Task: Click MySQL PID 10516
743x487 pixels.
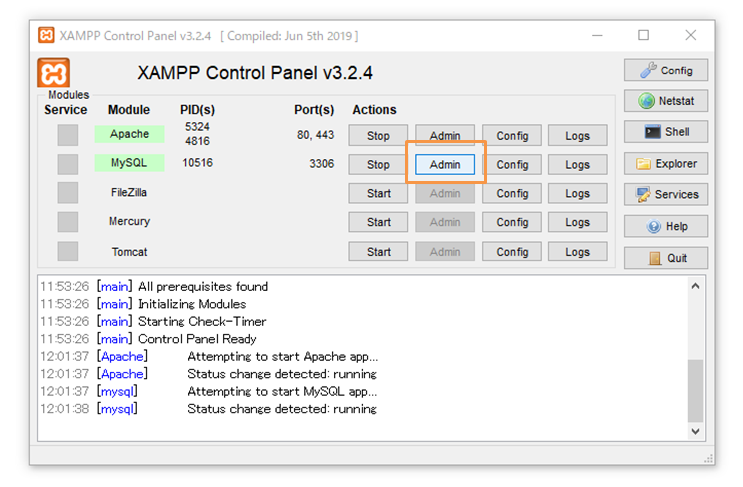Action: coord(198,162)
